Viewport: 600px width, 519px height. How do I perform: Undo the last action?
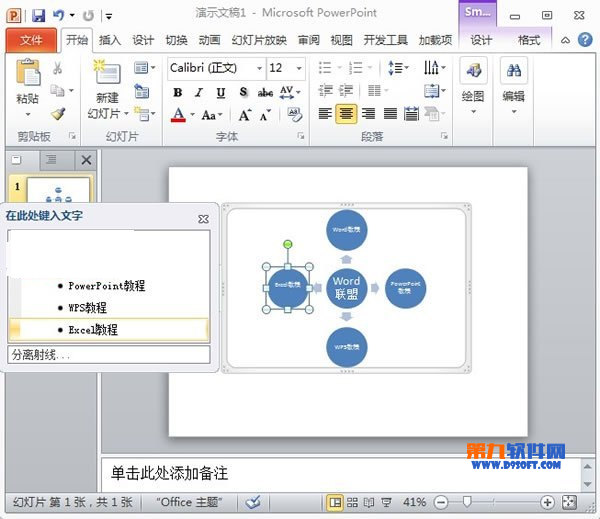click(58, 15)
